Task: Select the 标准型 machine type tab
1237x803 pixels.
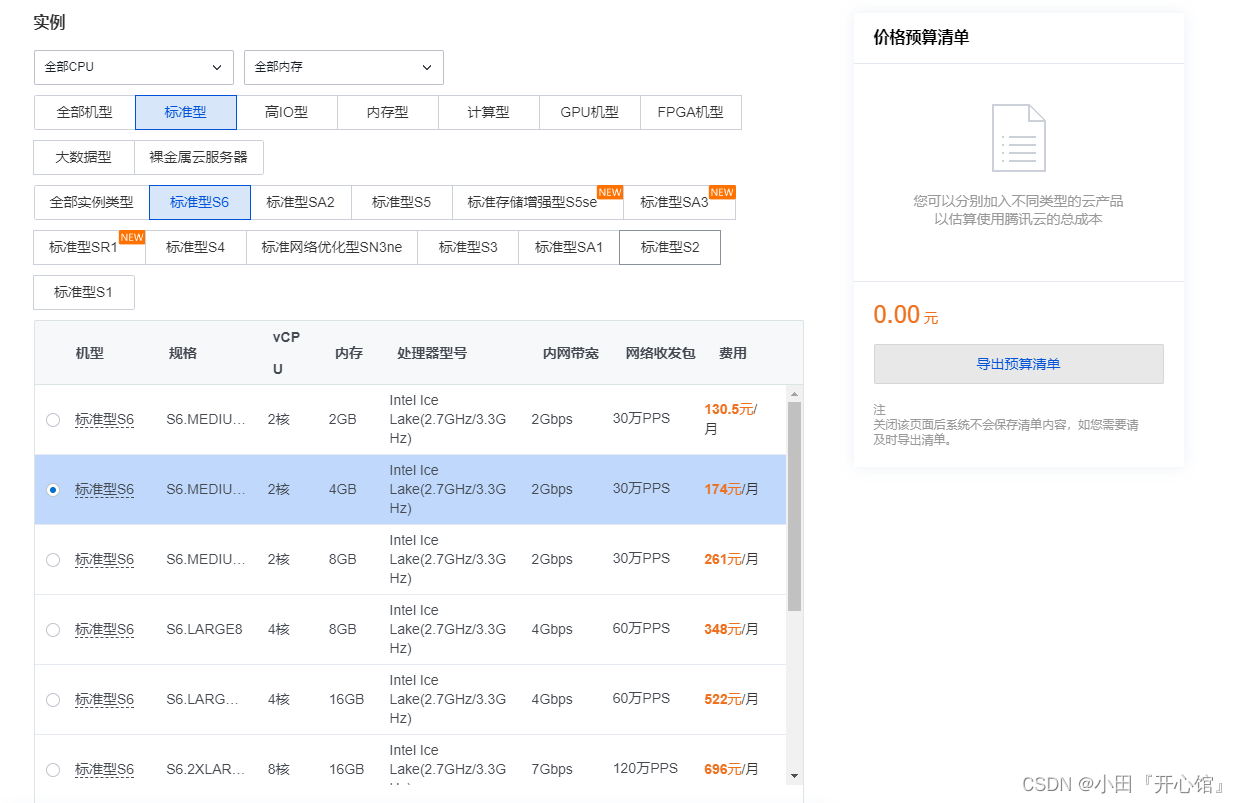Action: tap(186, 113)
